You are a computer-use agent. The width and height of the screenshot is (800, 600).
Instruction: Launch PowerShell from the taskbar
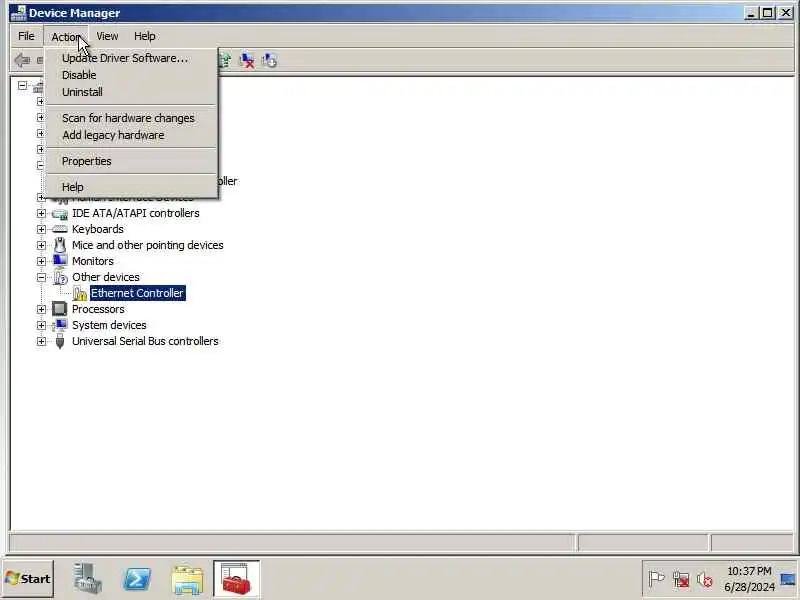coord(137,579)
